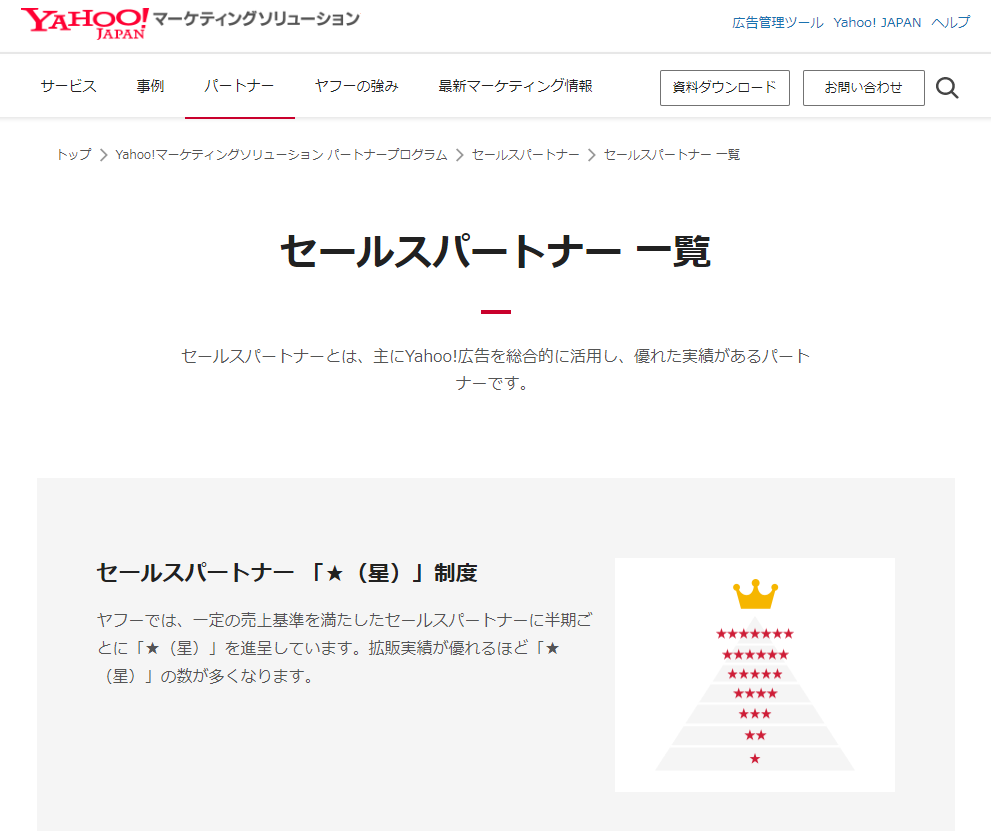The height and width of the screenshot is (831, 991).
Task: Click the セールスパートナー「★(星)」制度 heading
Action: click(x=287, y=573)
